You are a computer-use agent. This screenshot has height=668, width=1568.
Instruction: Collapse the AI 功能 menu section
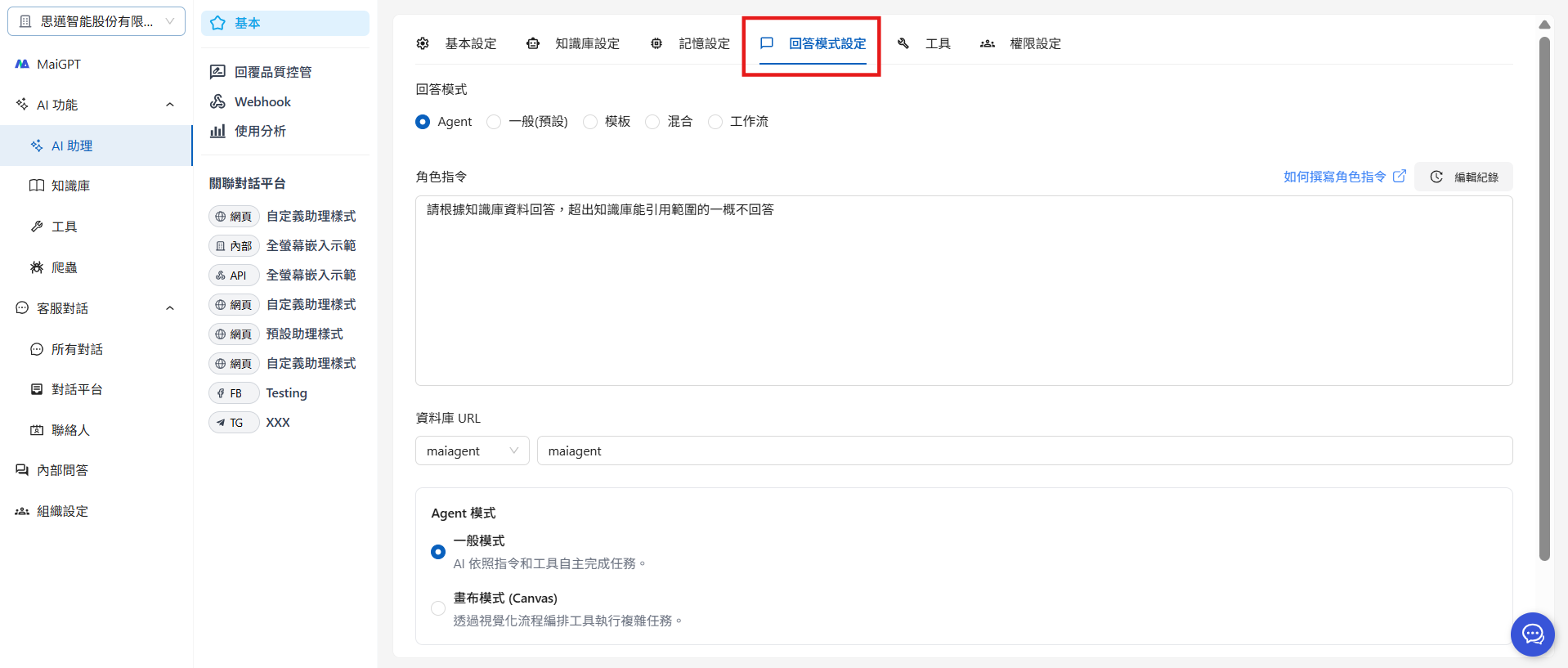tap(170, 105)
